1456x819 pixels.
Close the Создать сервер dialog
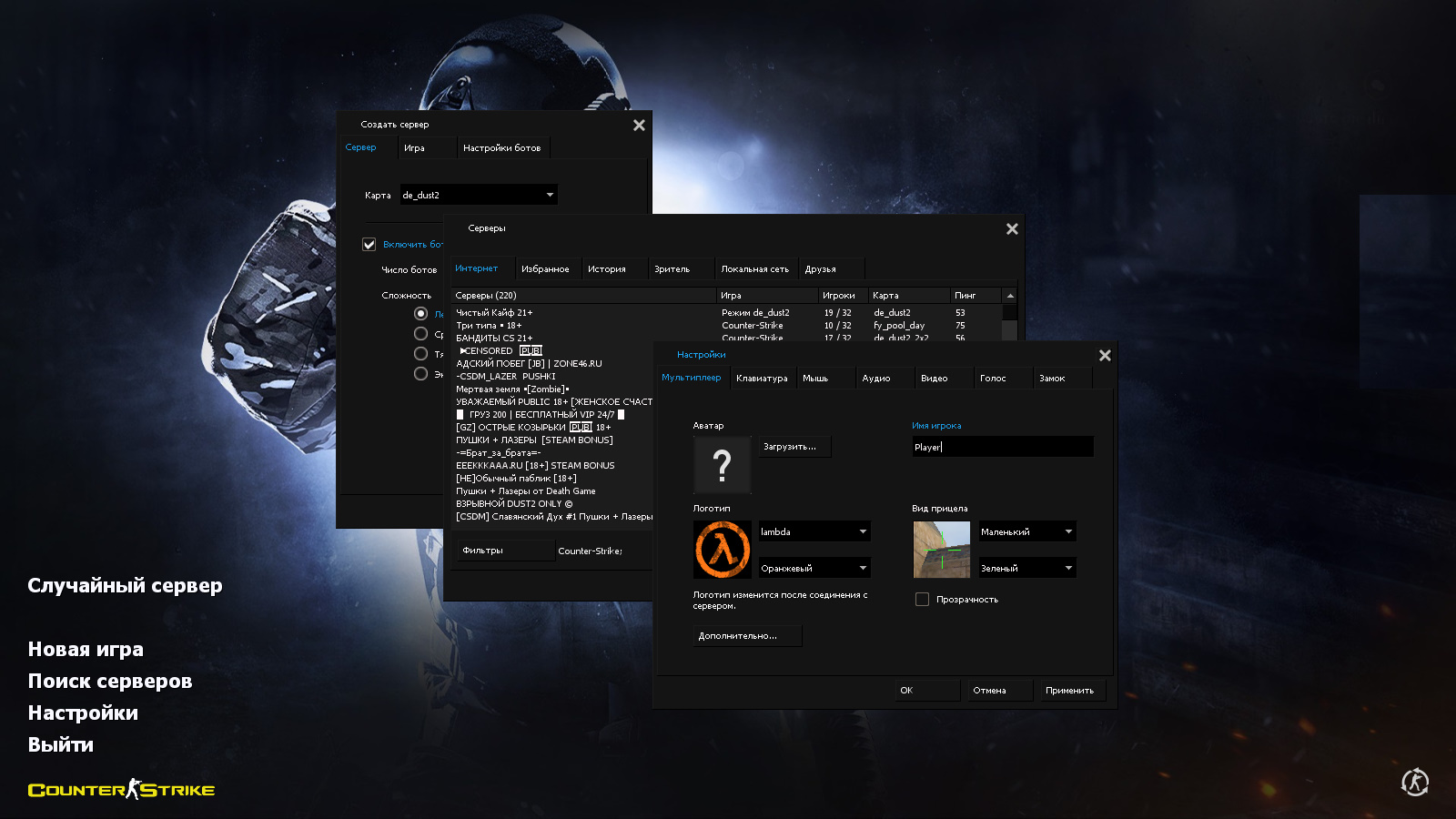639,126
